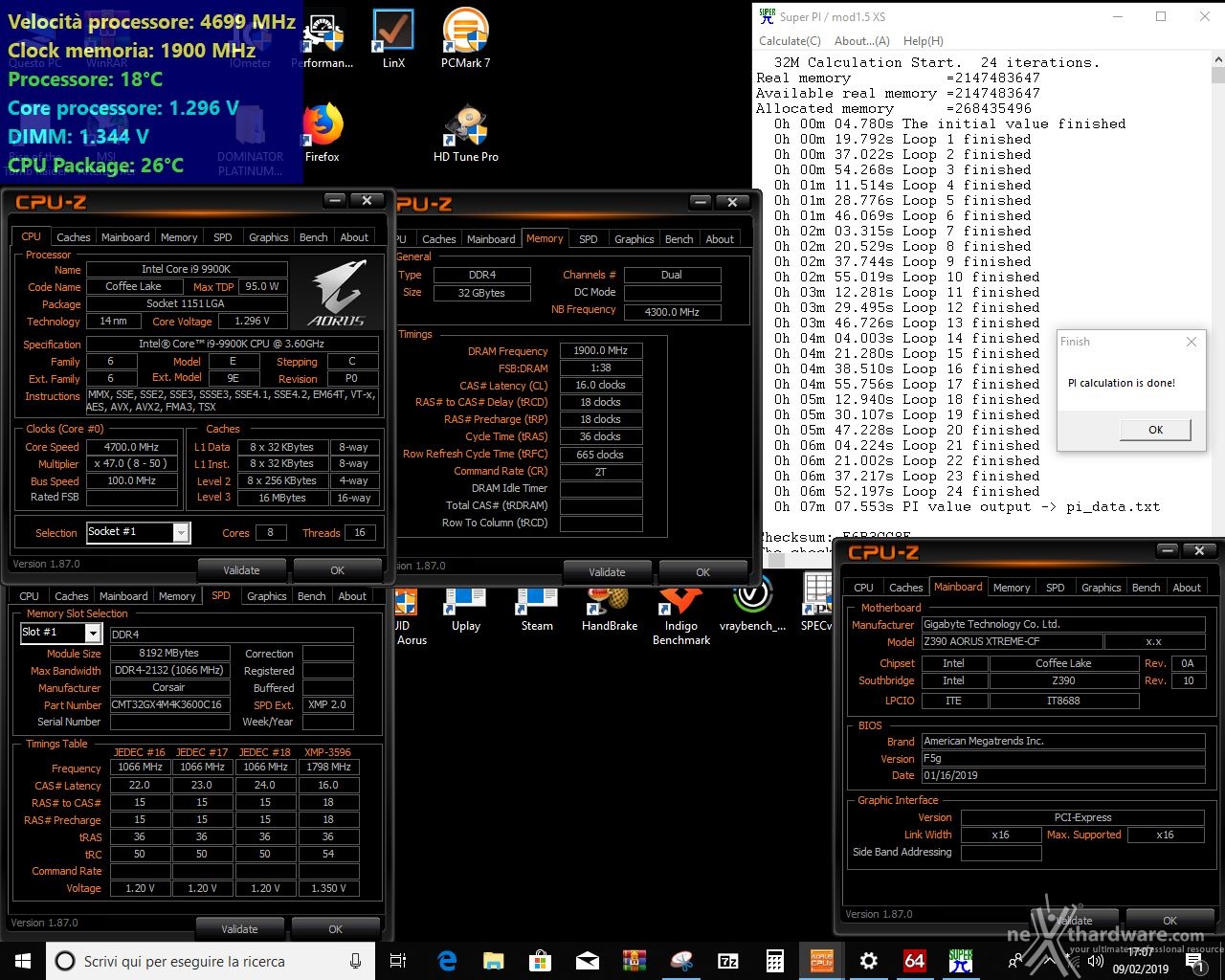Open Snipping Tool from the taskbar
Viewport: 1225px width, 980px height.
(x=681, y=960)
